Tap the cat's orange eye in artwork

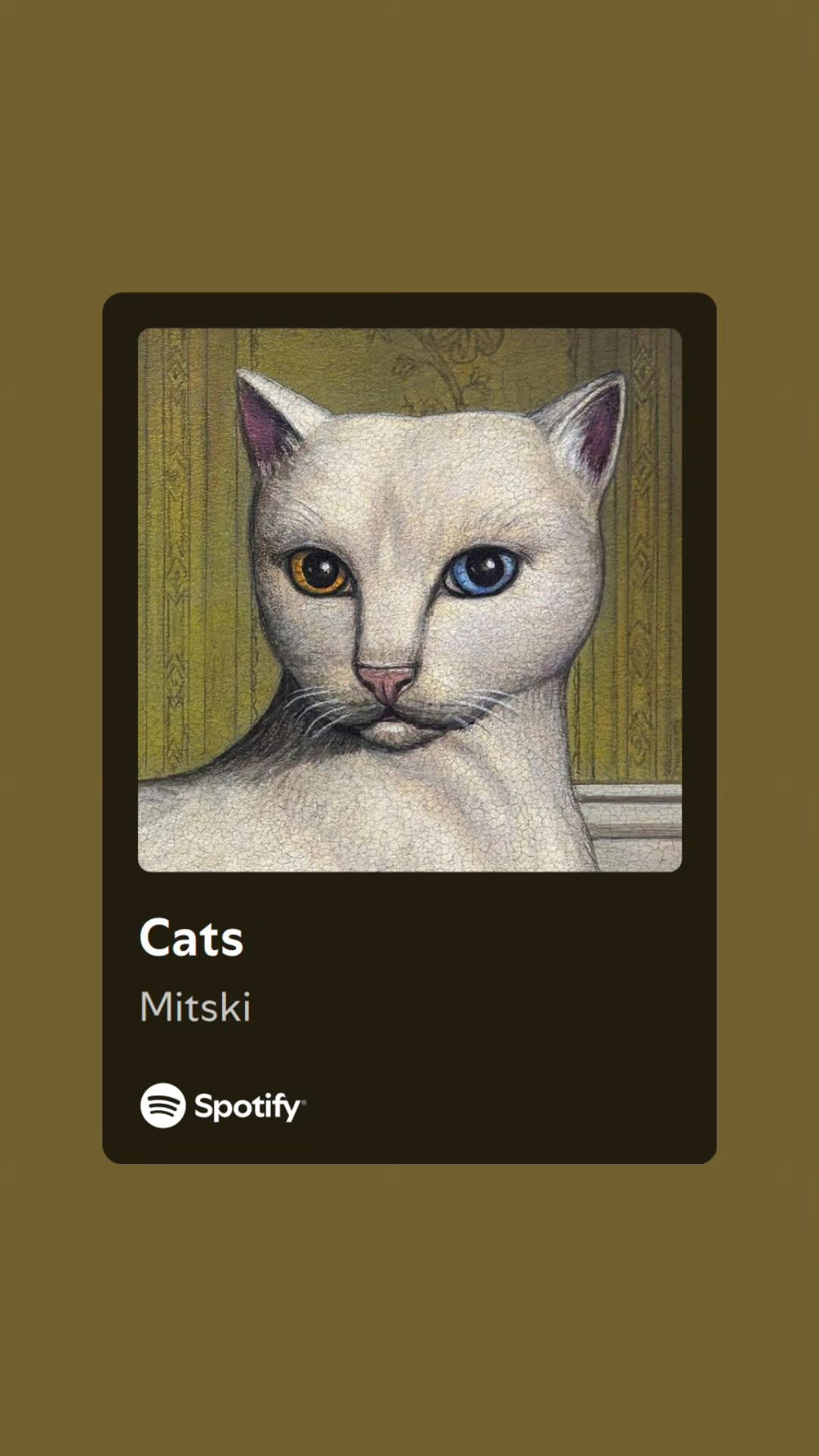[x=318, y=571]
